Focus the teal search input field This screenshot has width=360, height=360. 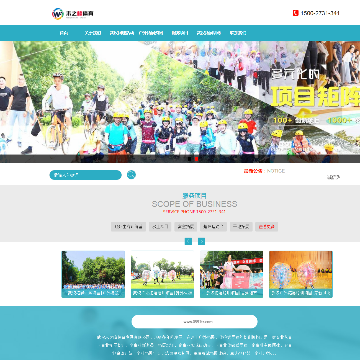coord(86,175)
